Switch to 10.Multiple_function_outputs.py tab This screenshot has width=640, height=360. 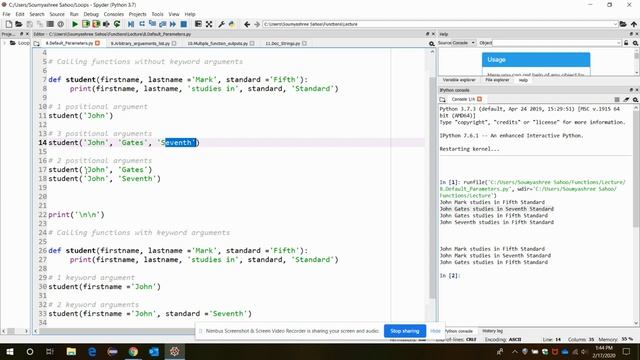(218, 43)
